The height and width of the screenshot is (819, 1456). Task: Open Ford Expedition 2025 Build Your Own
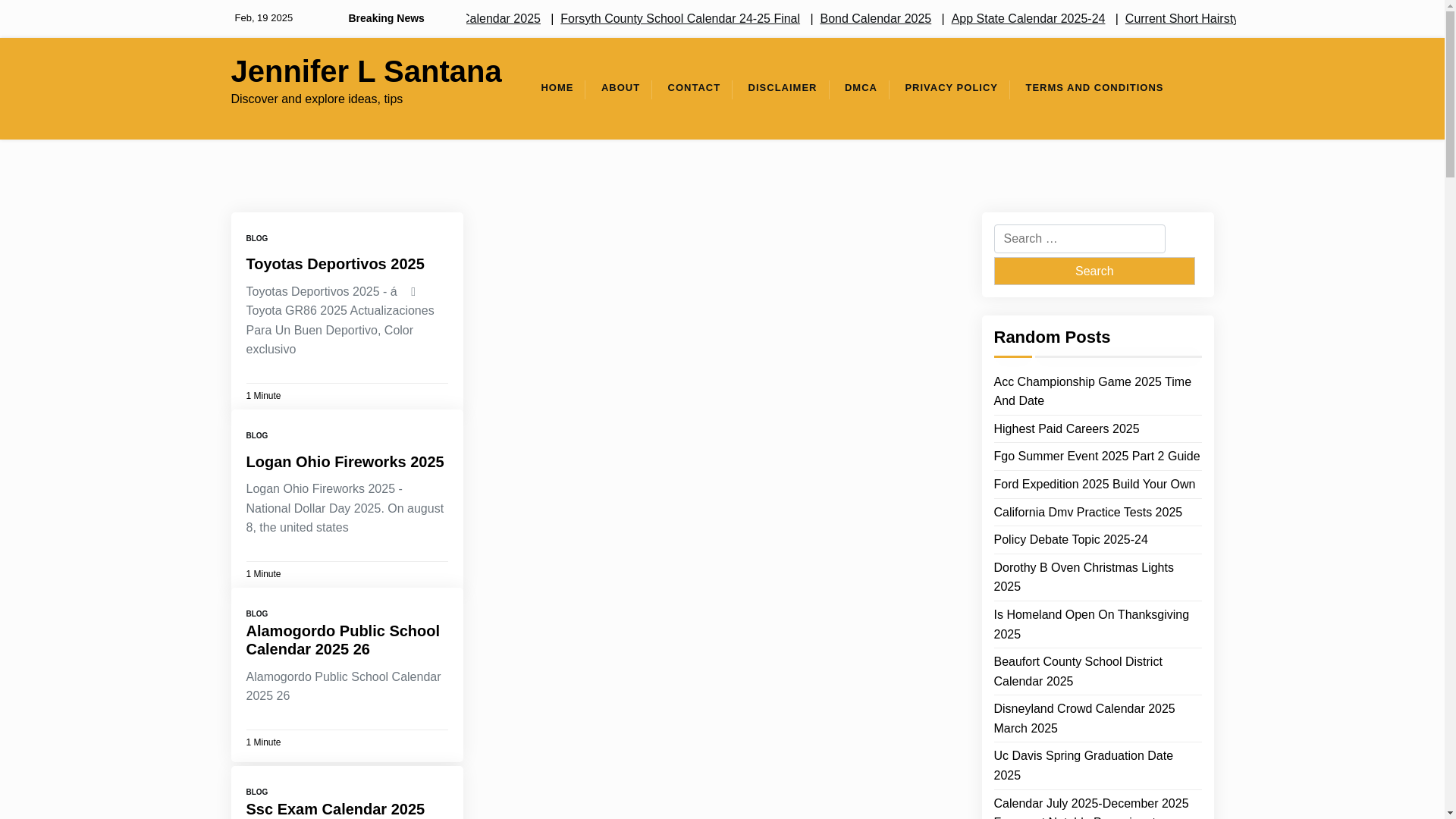[x=1094, y=485]
